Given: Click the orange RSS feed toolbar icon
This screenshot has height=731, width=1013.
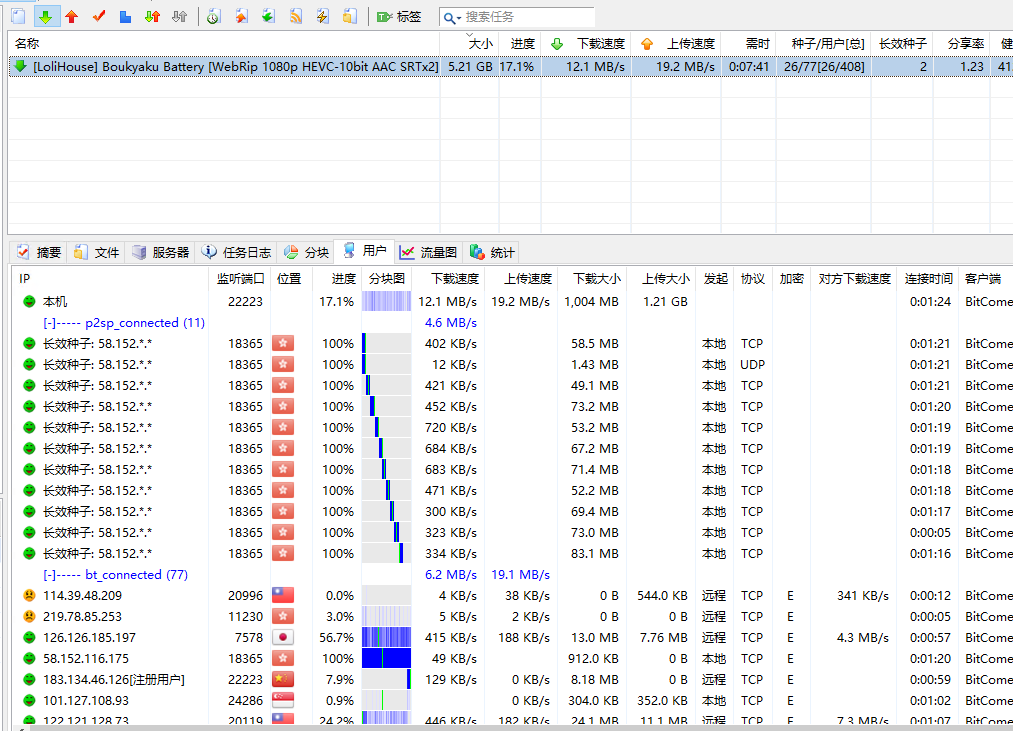Looking at the screenshot, I should (x=296, y=17).
